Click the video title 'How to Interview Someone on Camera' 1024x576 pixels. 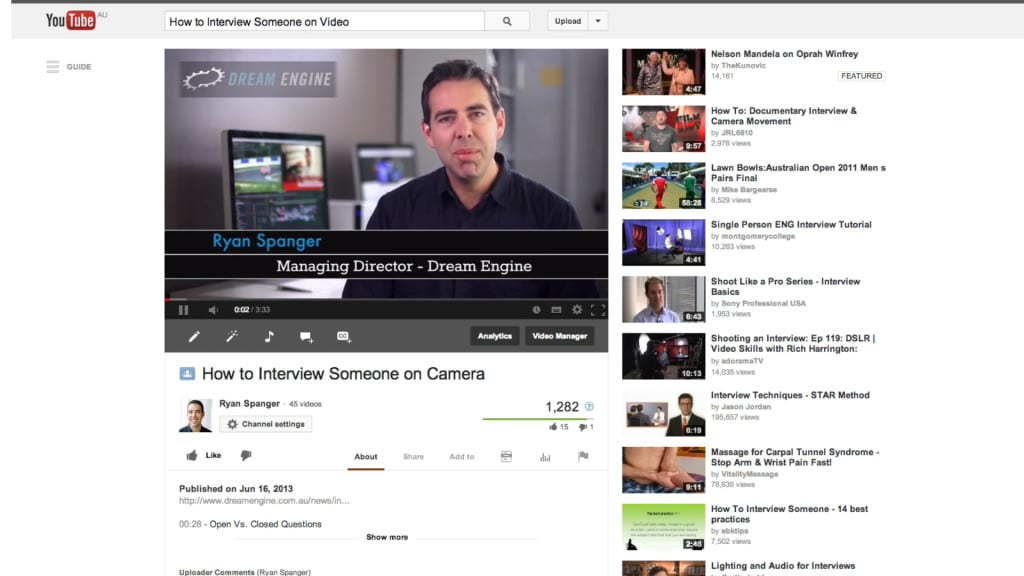coord(344,374)
